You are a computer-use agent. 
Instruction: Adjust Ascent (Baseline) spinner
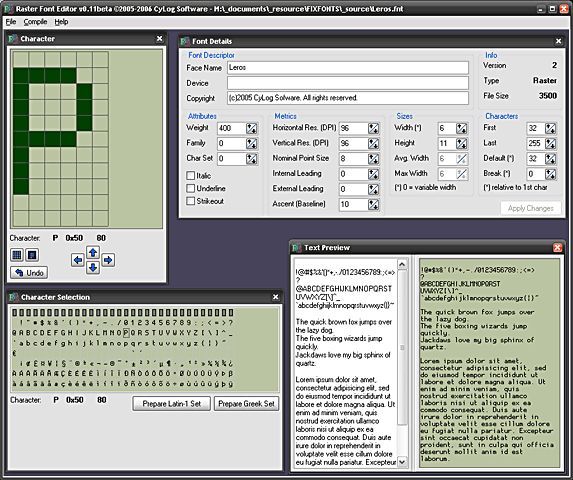pos(373,205)
